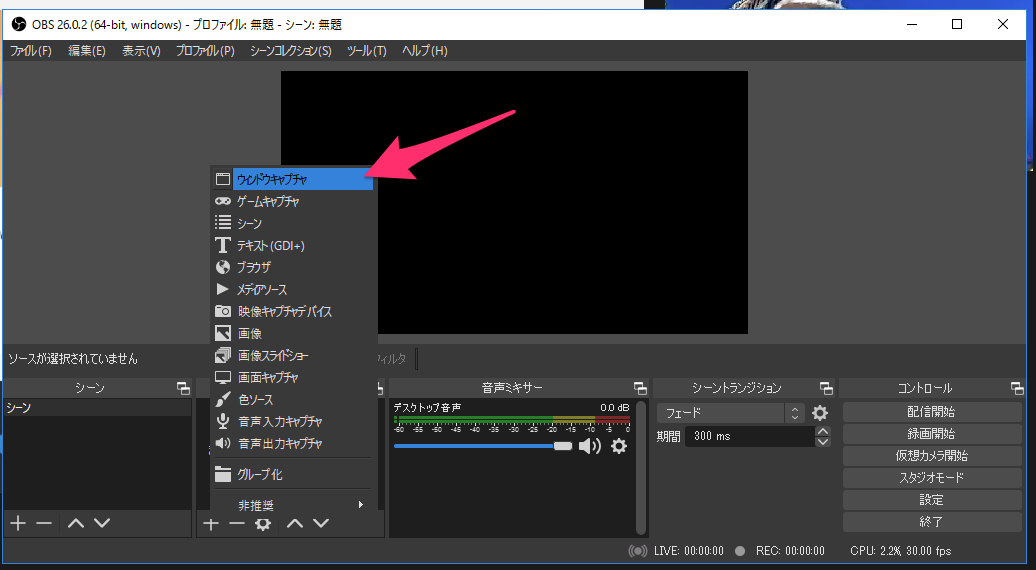Move scene down arrow icon
The image size is (1036, 570).
pyautogui.click(x=102, y=524)
